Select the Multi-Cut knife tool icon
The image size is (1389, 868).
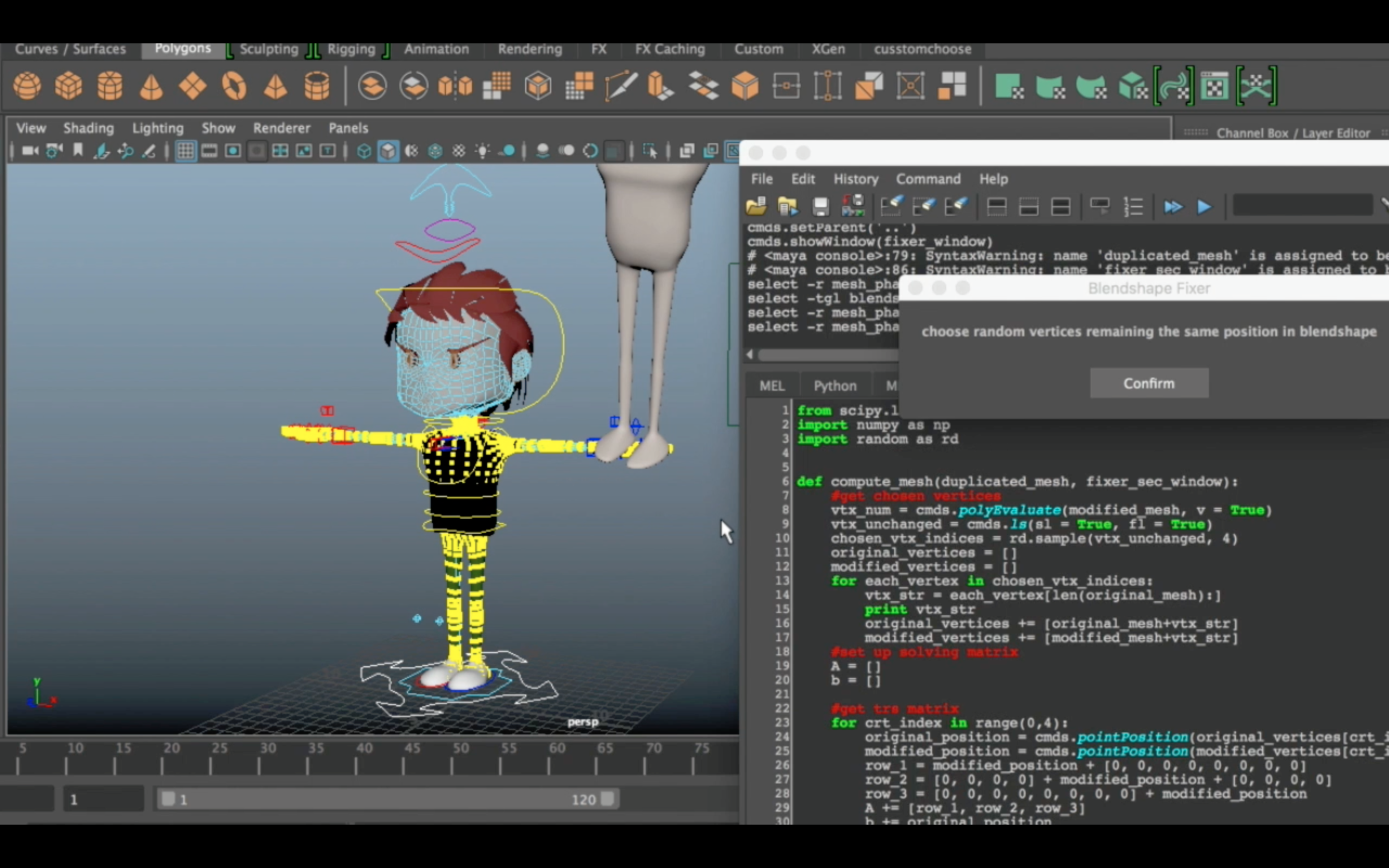pos(621,87)
